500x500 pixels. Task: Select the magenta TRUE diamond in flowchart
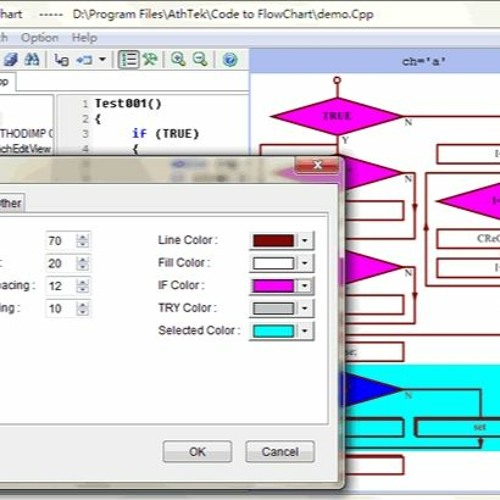coord(337,116)
